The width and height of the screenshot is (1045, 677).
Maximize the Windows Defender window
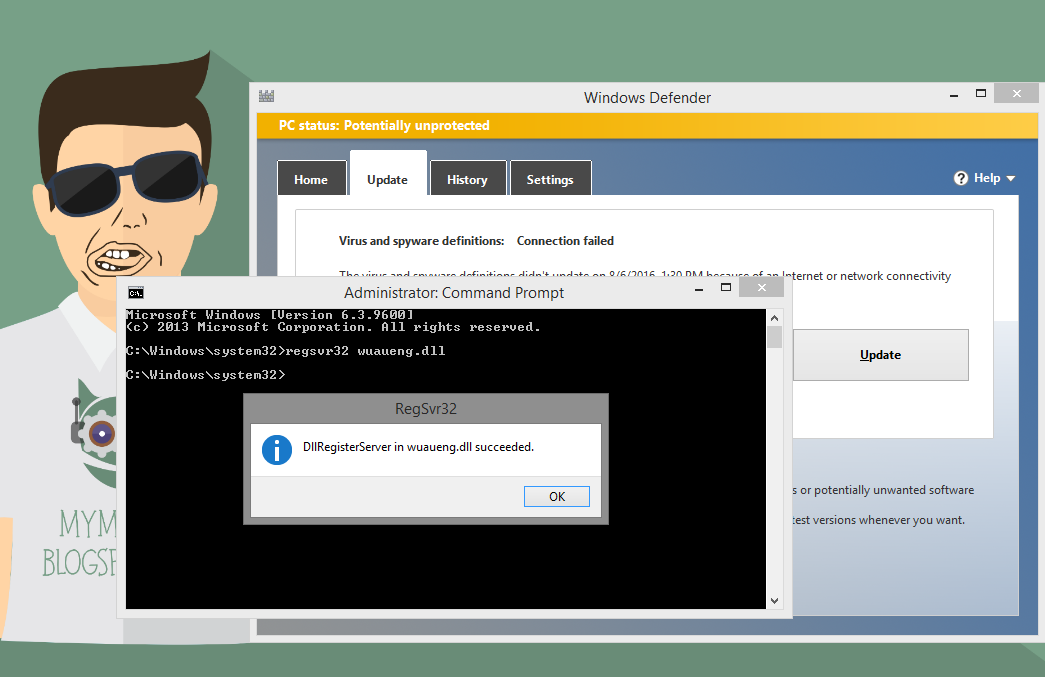[x=980, y=94]
